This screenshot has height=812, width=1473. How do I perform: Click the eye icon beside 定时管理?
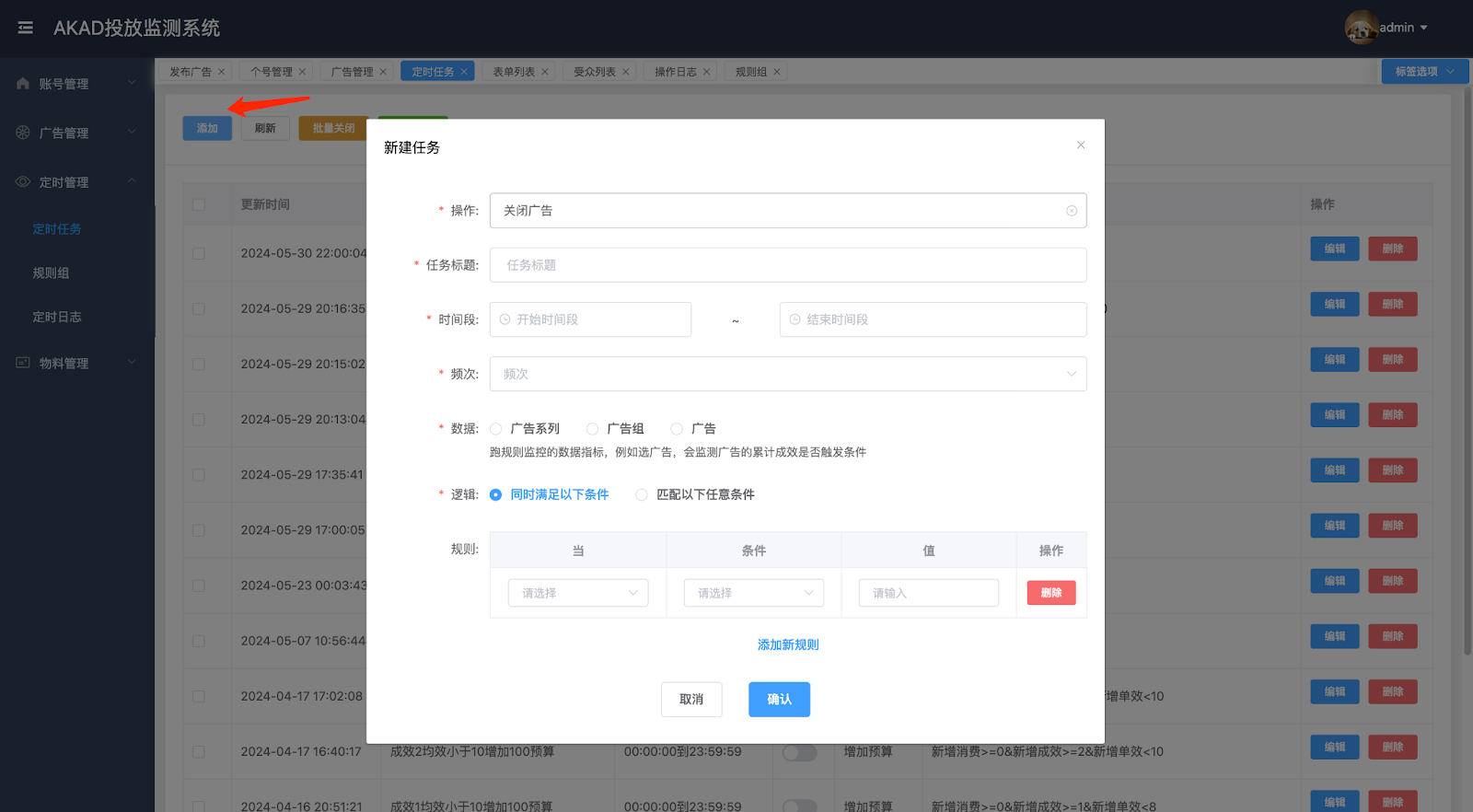[x=23, y=182]
